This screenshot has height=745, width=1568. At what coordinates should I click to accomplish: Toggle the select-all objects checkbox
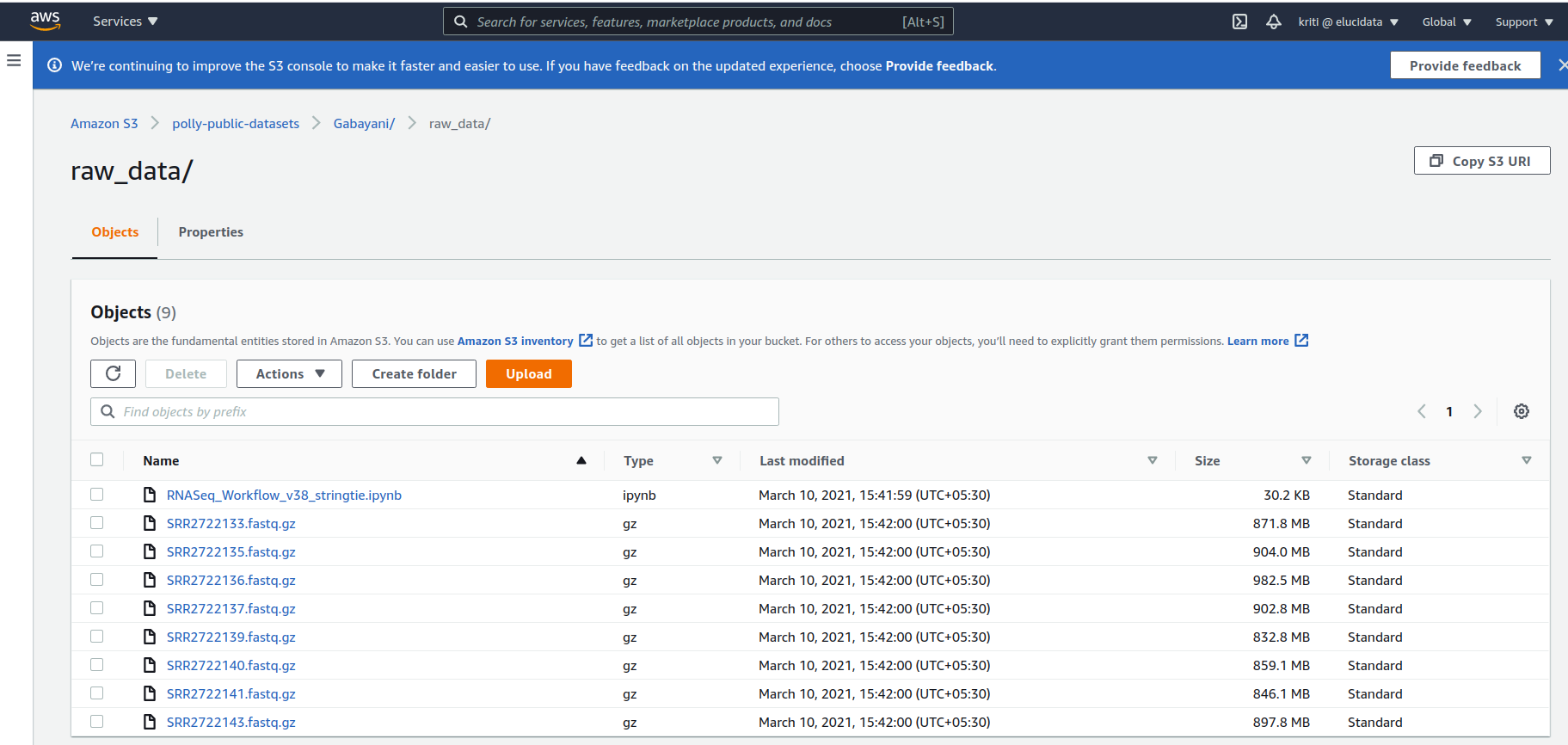[96, 459]
